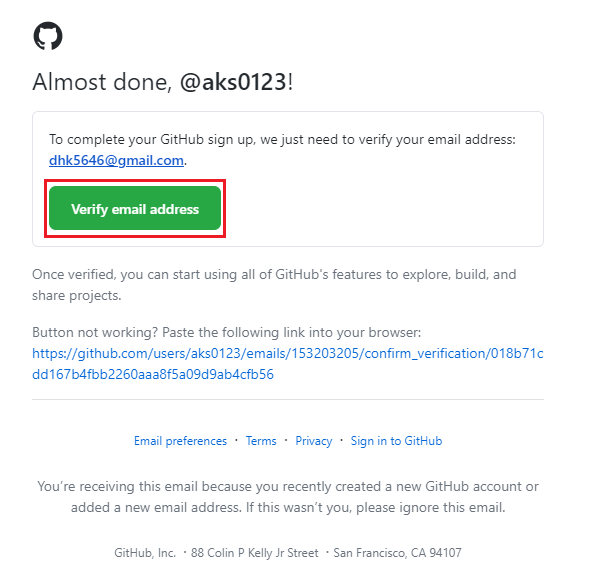Open the Terms link
602x582 pixels.
[261, 441]
